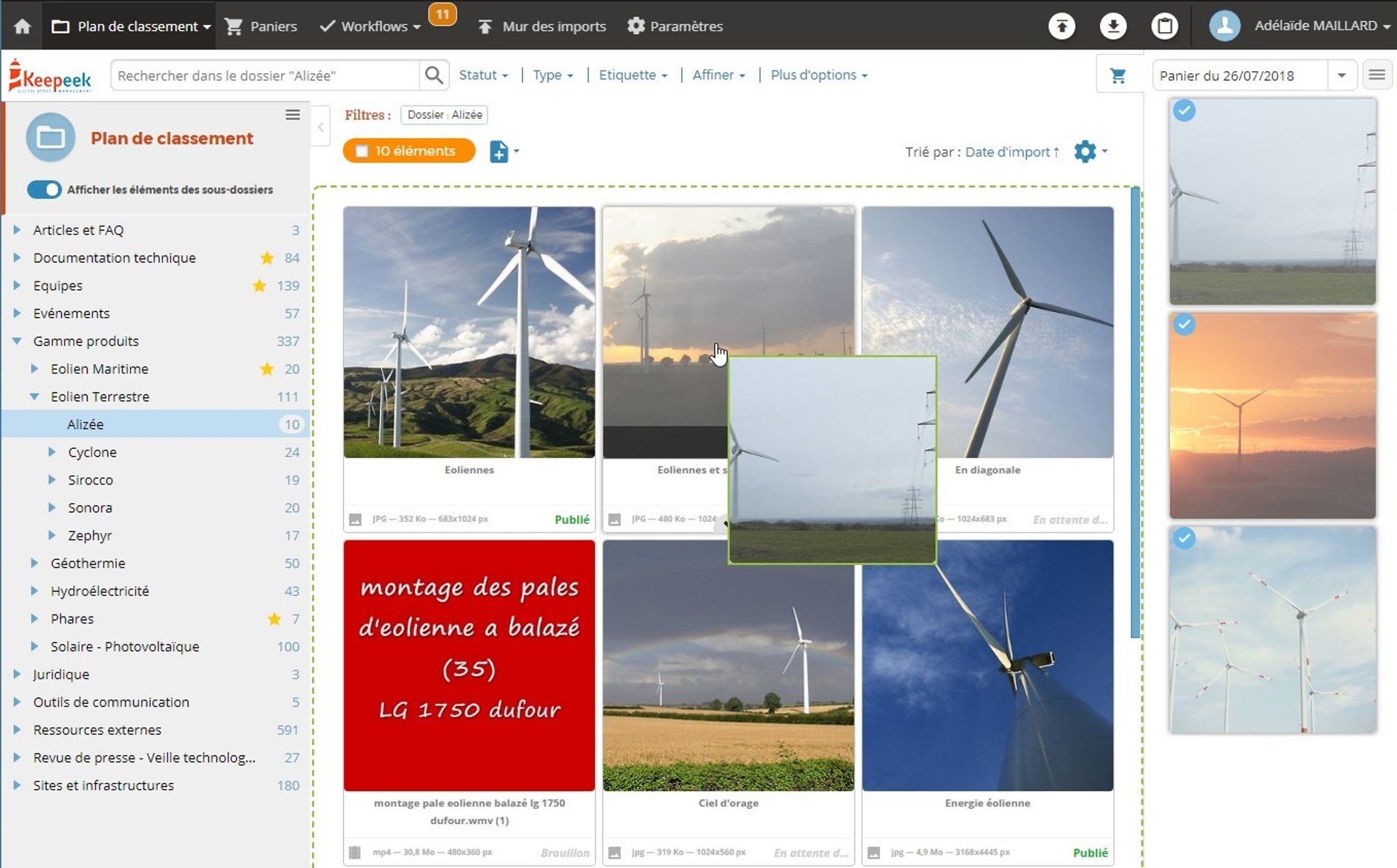Click the image type icon under Energie éolienne
This screenshot has height=868, width=1397.
click(874, 853)
